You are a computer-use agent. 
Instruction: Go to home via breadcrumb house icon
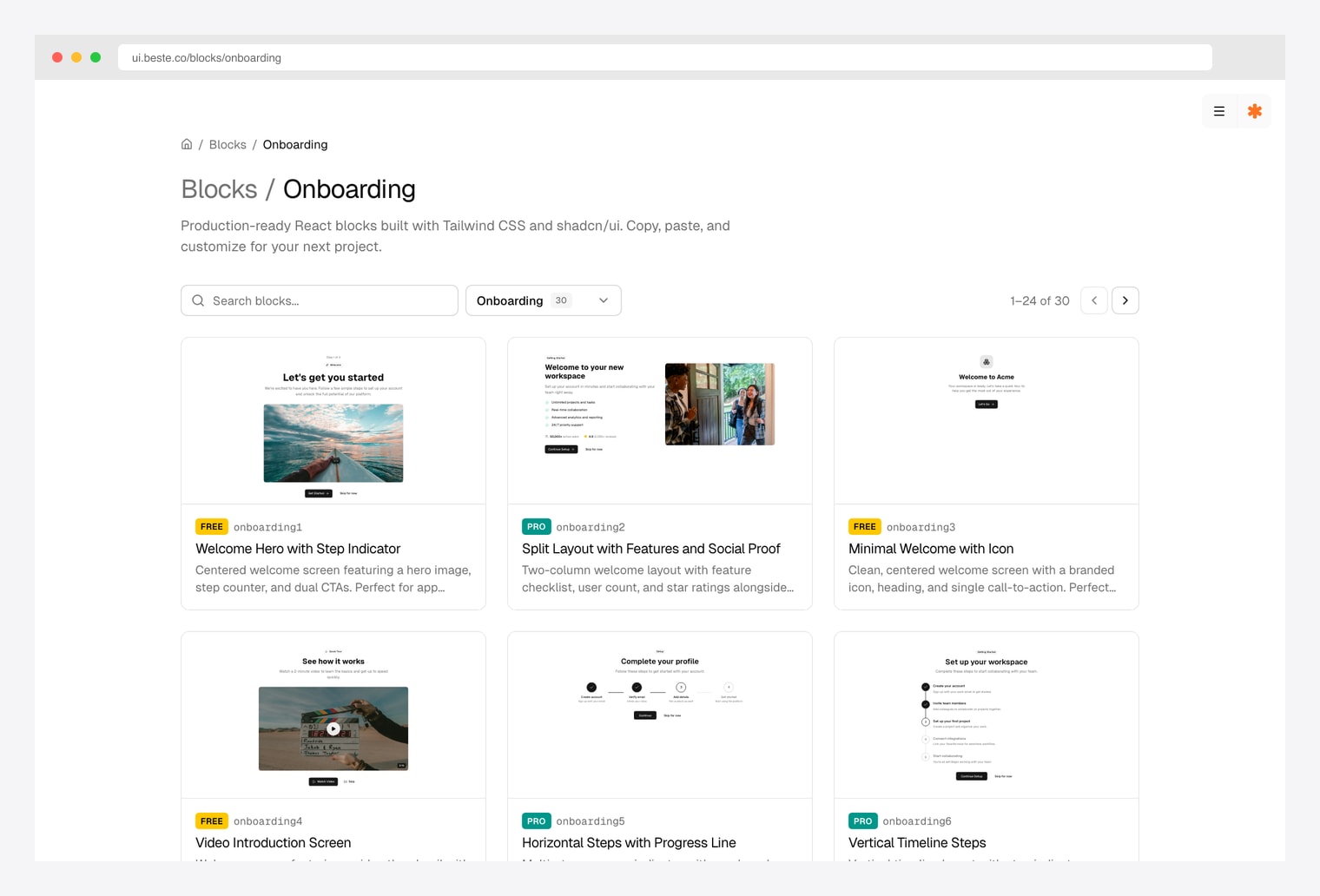[187, 144]
